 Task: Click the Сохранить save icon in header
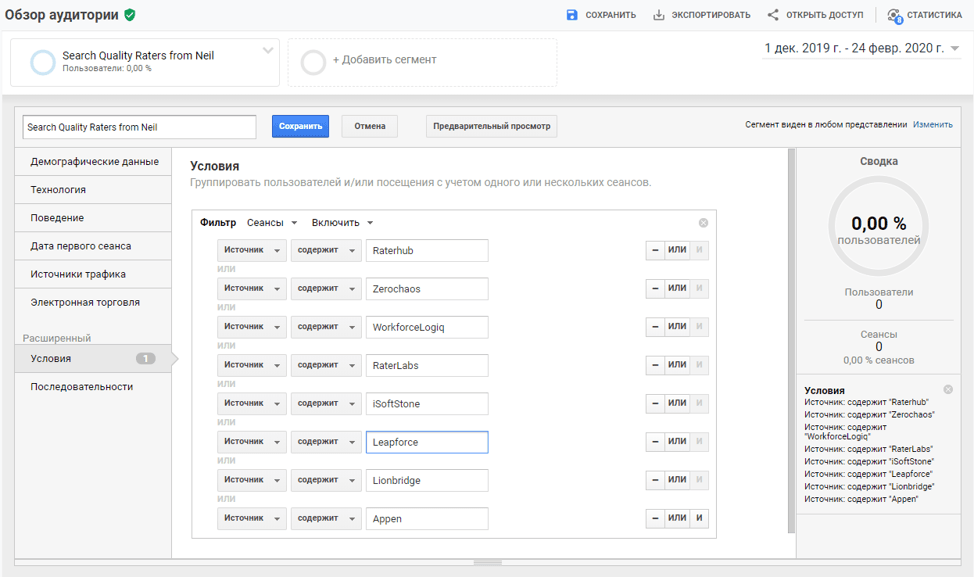coord(572,15)
